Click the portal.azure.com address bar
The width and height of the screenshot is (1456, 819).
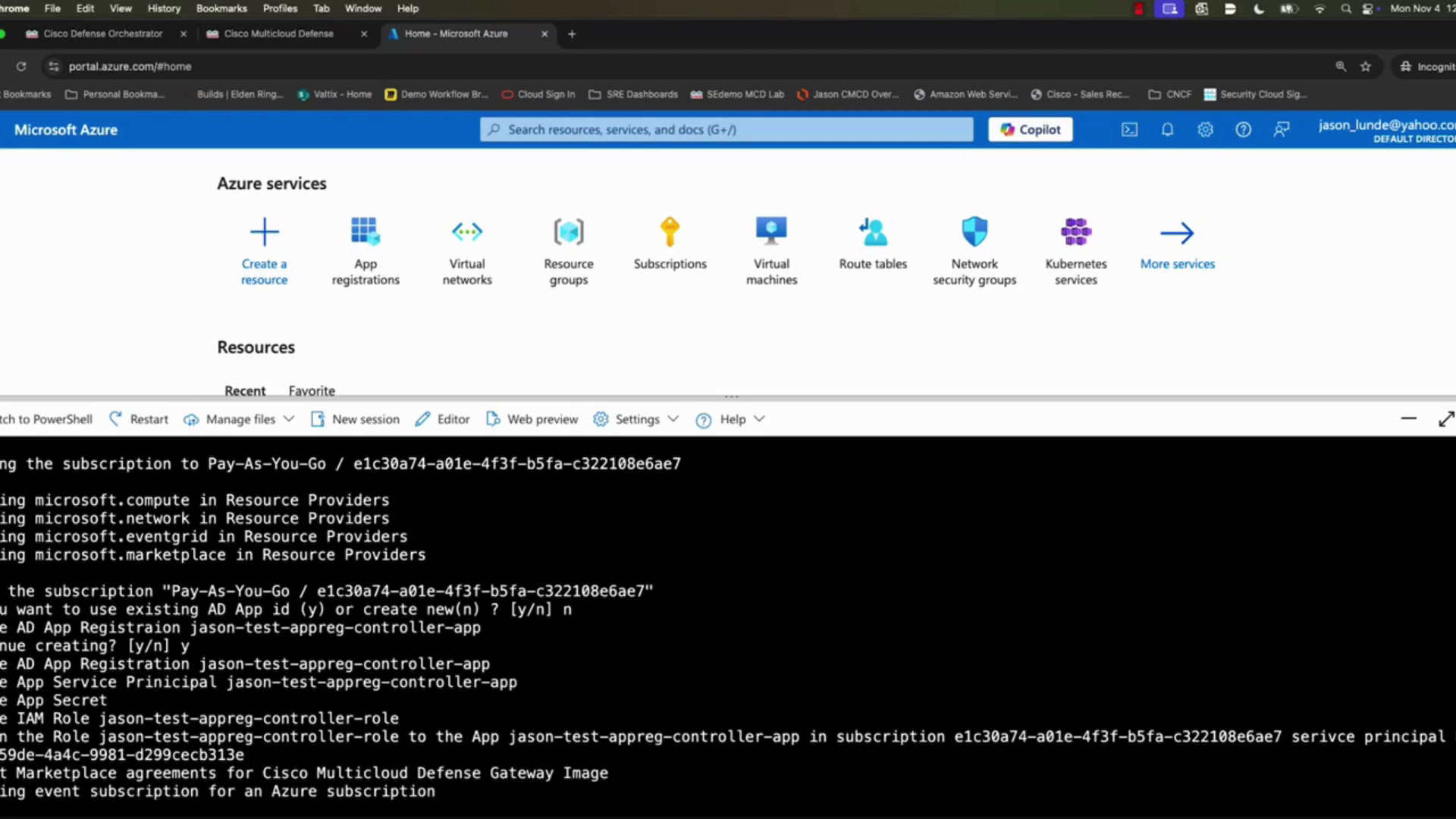click(130, 67)
